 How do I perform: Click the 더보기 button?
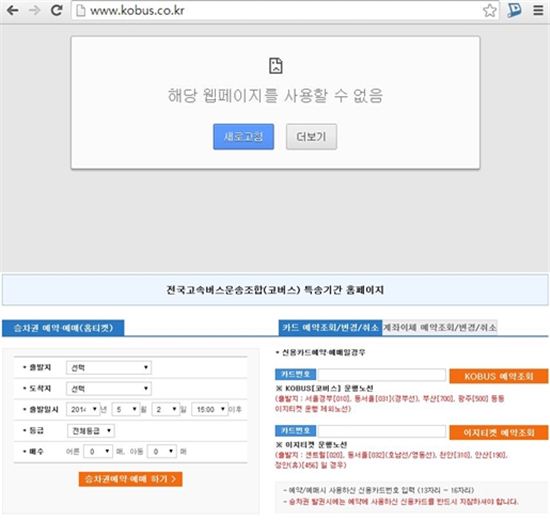311,136
